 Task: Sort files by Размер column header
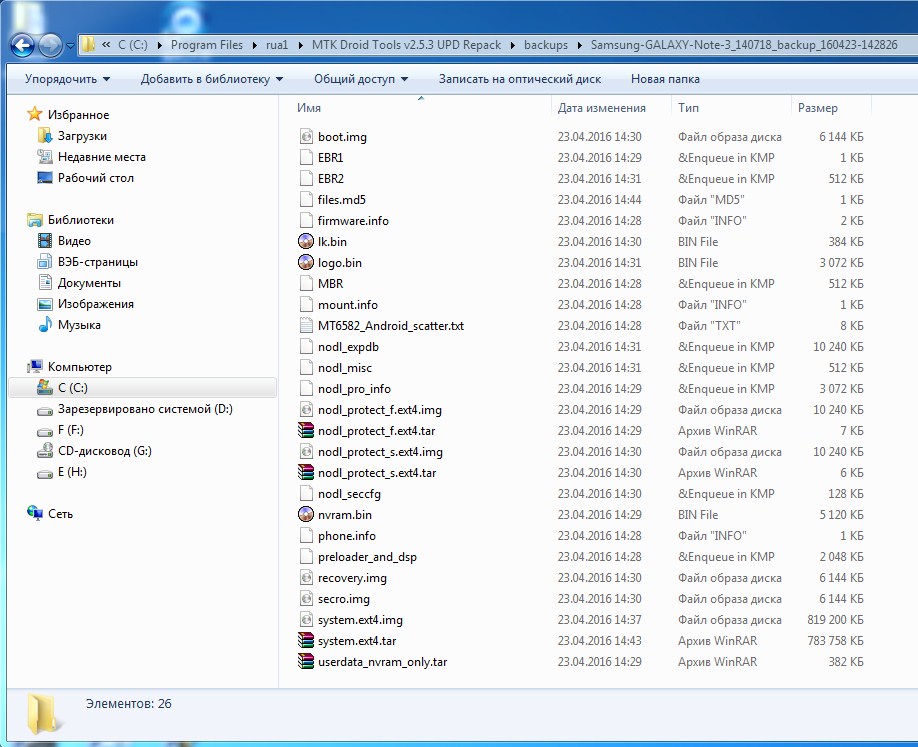point(817,108)
